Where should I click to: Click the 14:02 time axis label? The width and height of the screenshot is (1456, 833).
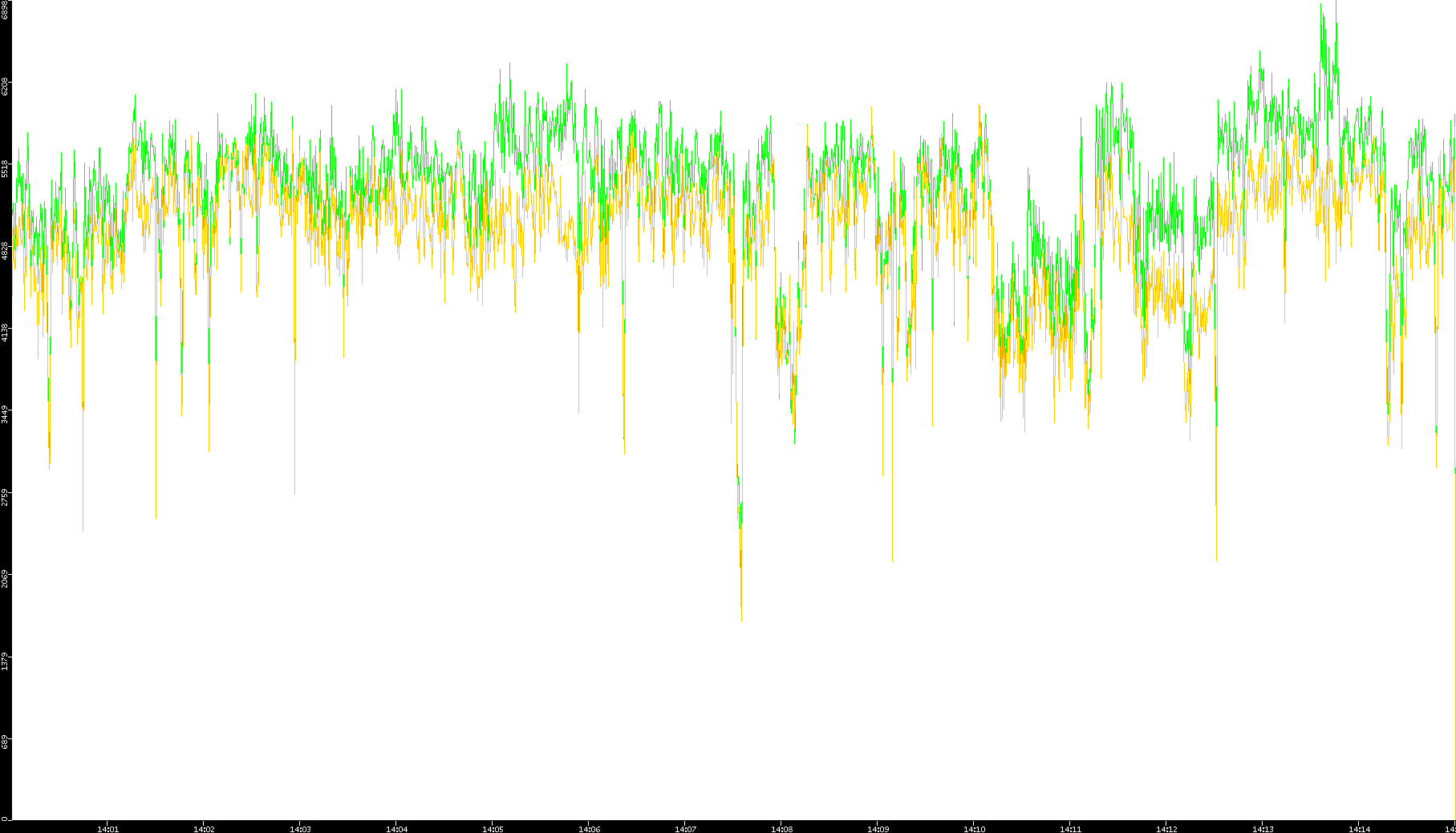[204, 829]
